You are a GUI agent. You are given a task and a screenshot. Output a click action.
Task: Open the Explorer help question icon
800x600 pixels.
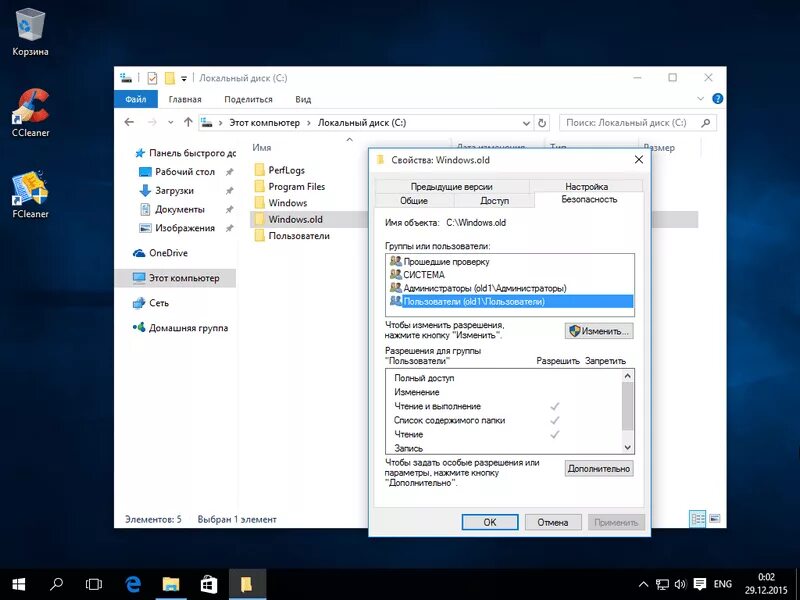point(717,99)
